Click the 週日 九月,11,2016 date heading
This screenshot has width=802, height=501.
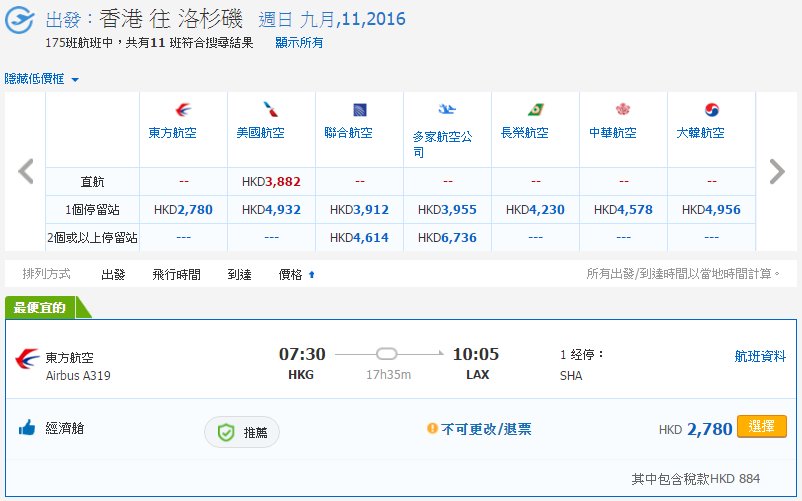point(332,19)
